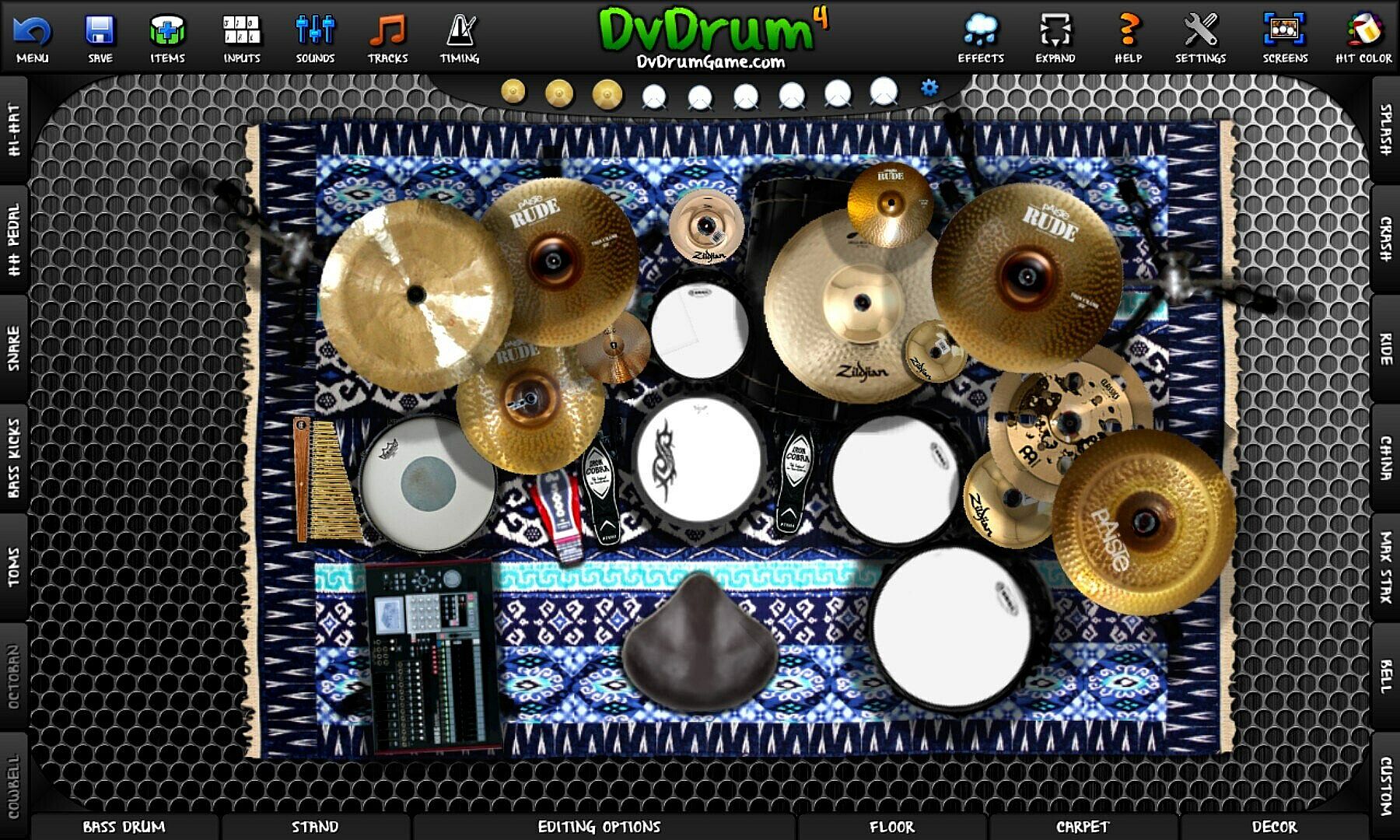Select the Ride side tab
1400x840 pixels.
coord(1386,348)
